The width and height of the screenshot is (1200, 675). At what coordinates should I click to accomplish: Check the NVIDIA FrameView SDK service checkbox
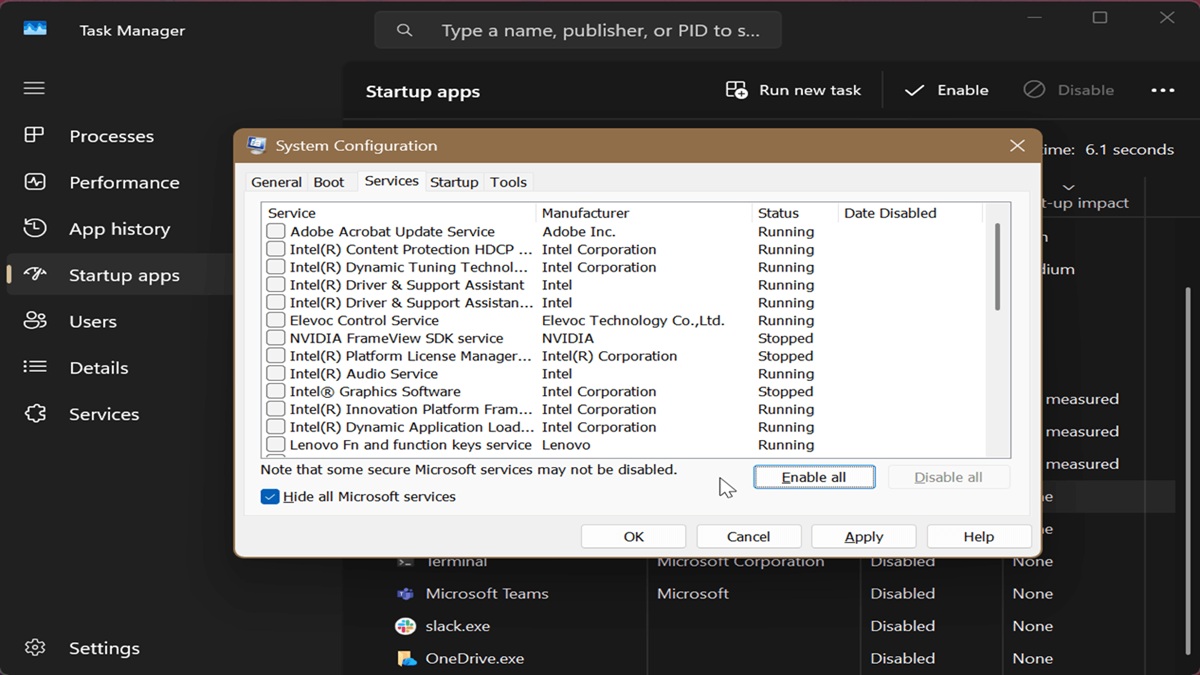pyautogui.click(x=275, y=338)
